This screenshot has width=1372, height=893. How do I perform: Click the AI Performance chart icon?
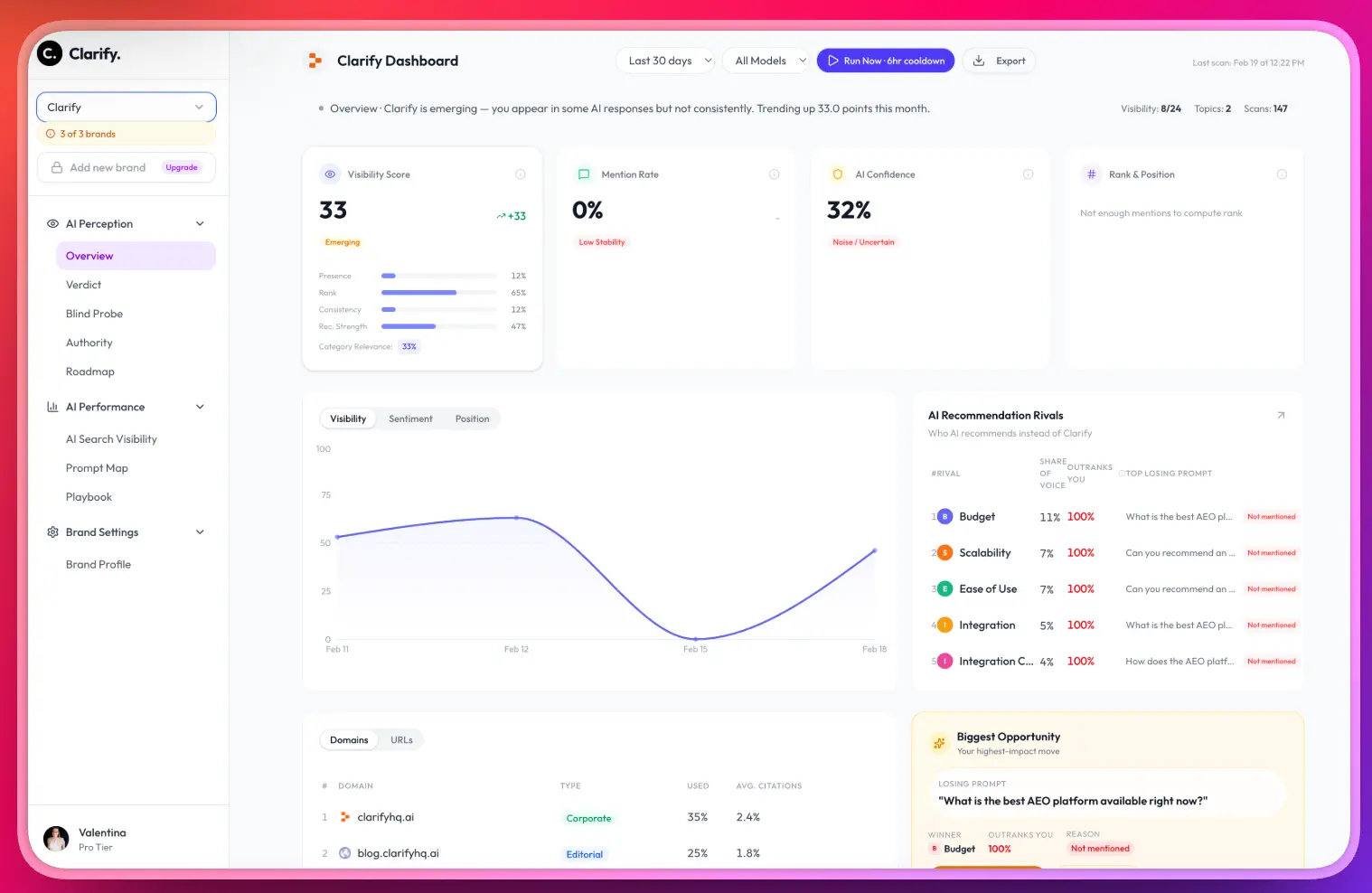coord(53,407)
